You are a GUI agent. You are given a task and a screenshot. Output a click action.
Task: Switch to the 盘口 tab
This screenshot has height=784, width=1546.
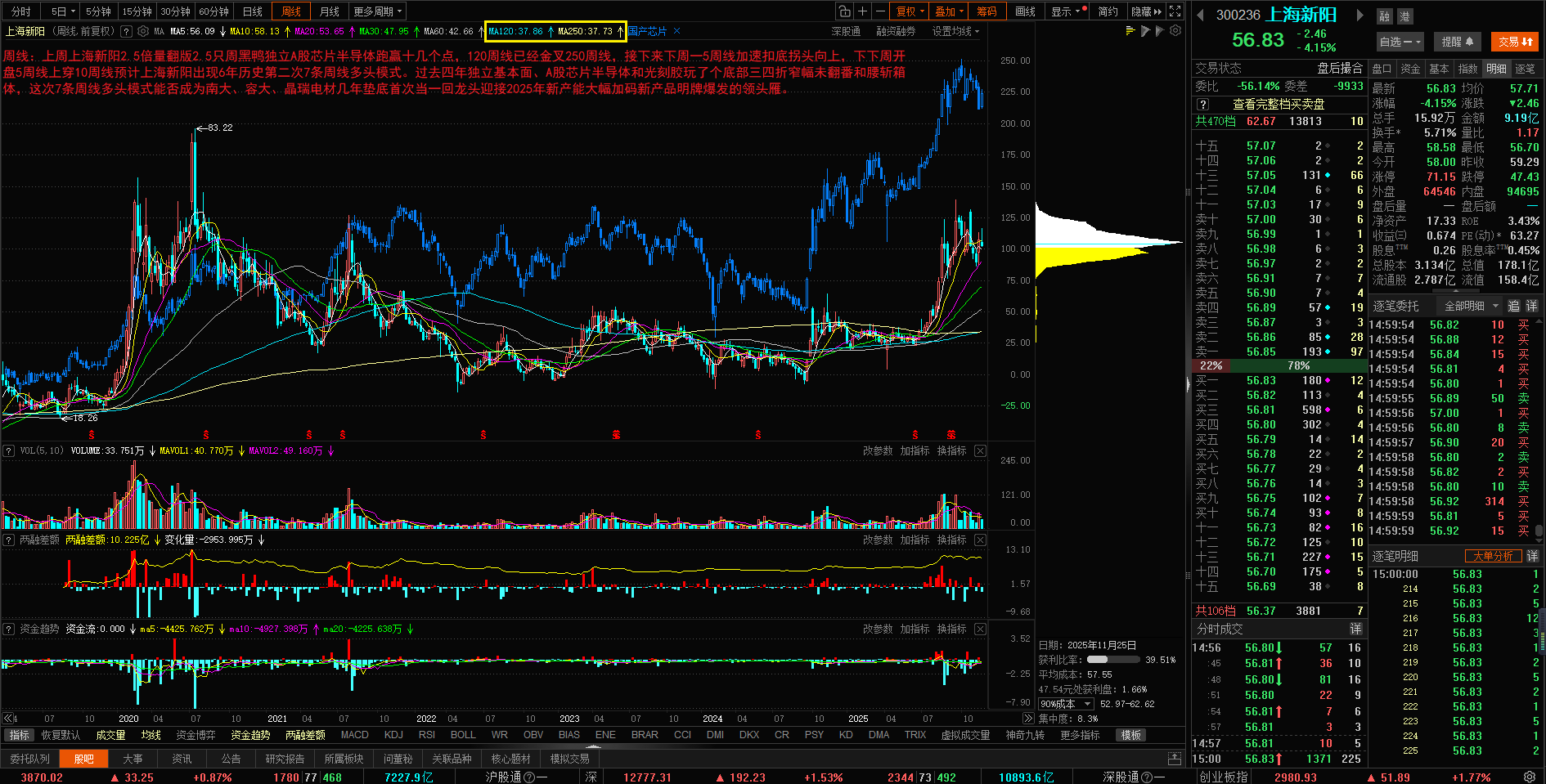(x=1382, y=69)
